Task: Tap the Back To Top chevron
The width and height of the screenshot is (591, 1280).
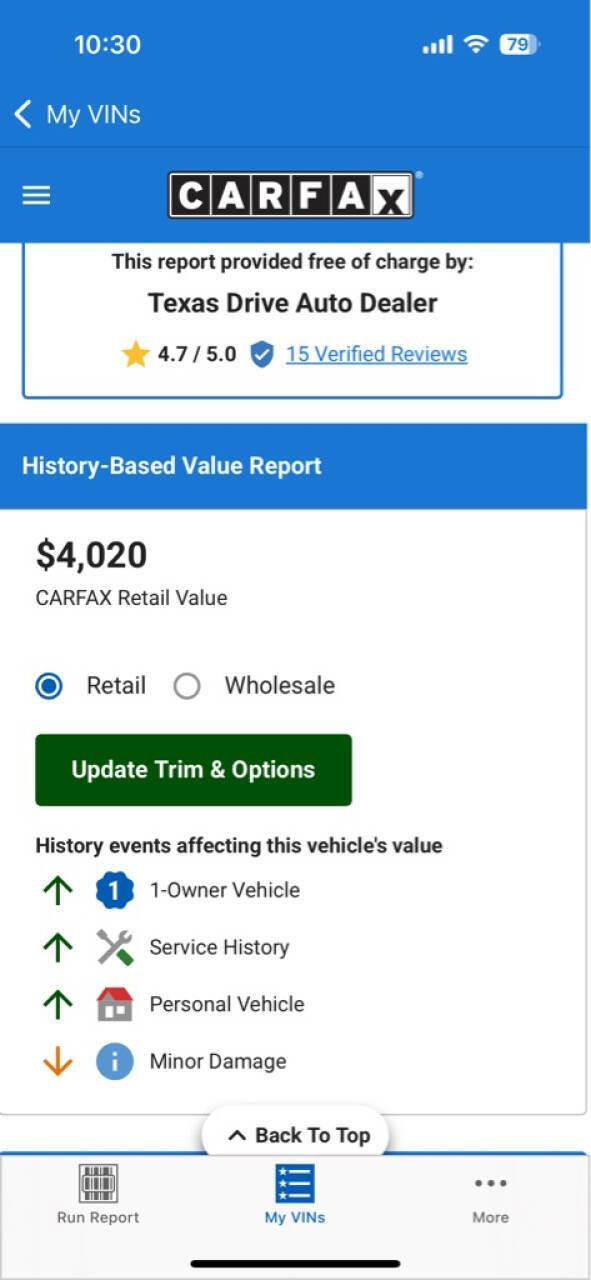Action: (240, 1135)
